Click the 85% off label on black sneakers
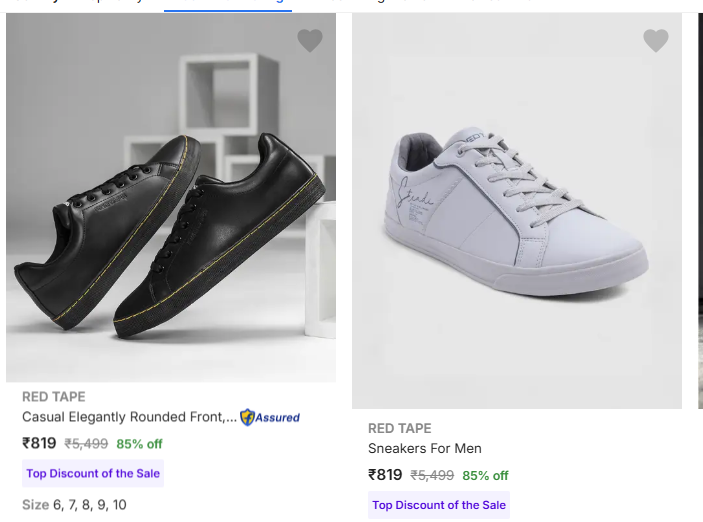The width and height of the screenshot is (703, 522). [x=139, y=444]
